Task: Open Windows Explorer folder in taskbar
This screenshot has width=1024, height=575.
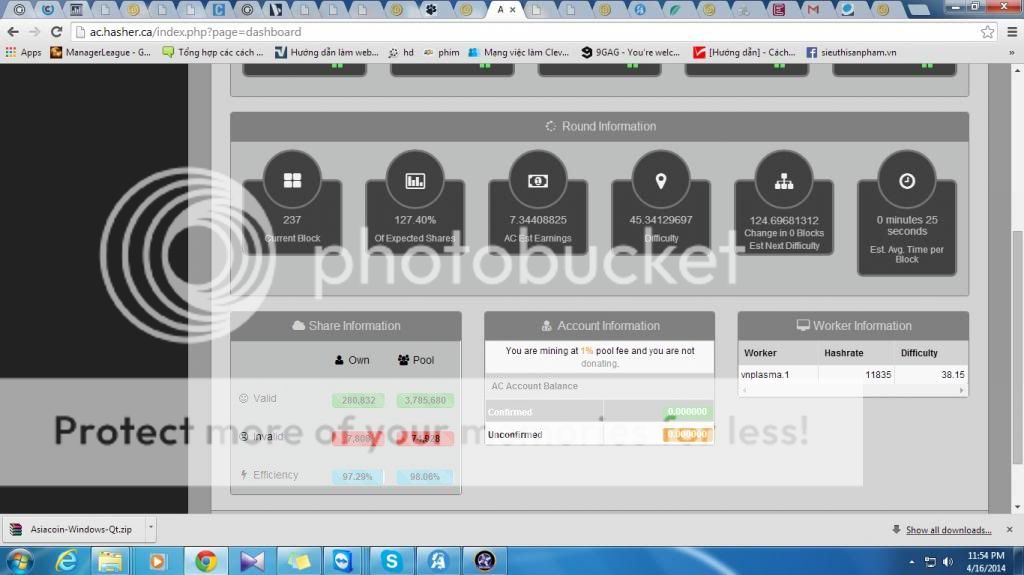Action: tap(110, 561)
